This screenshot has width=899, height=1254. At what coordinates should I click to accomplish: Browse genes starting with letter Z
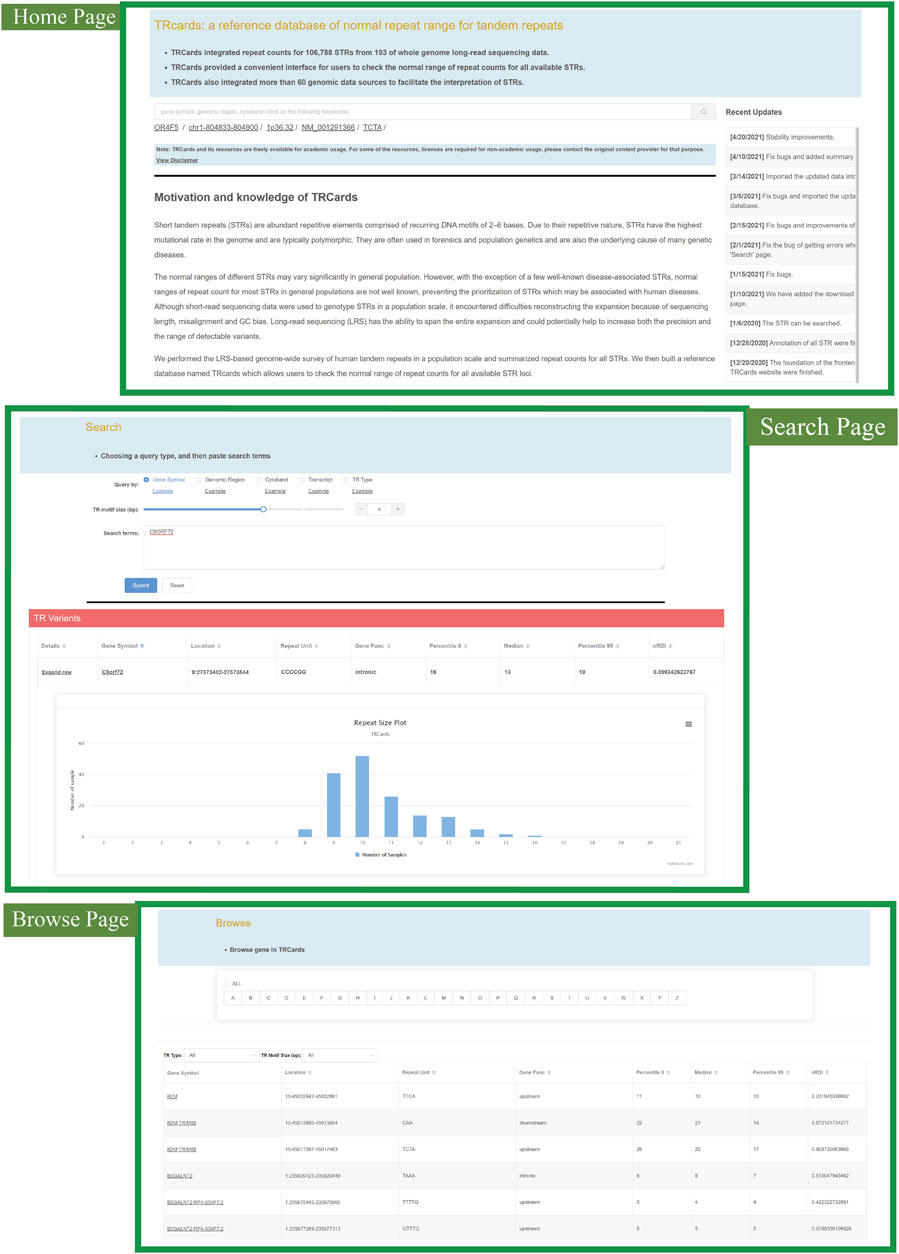pos(678,998)
